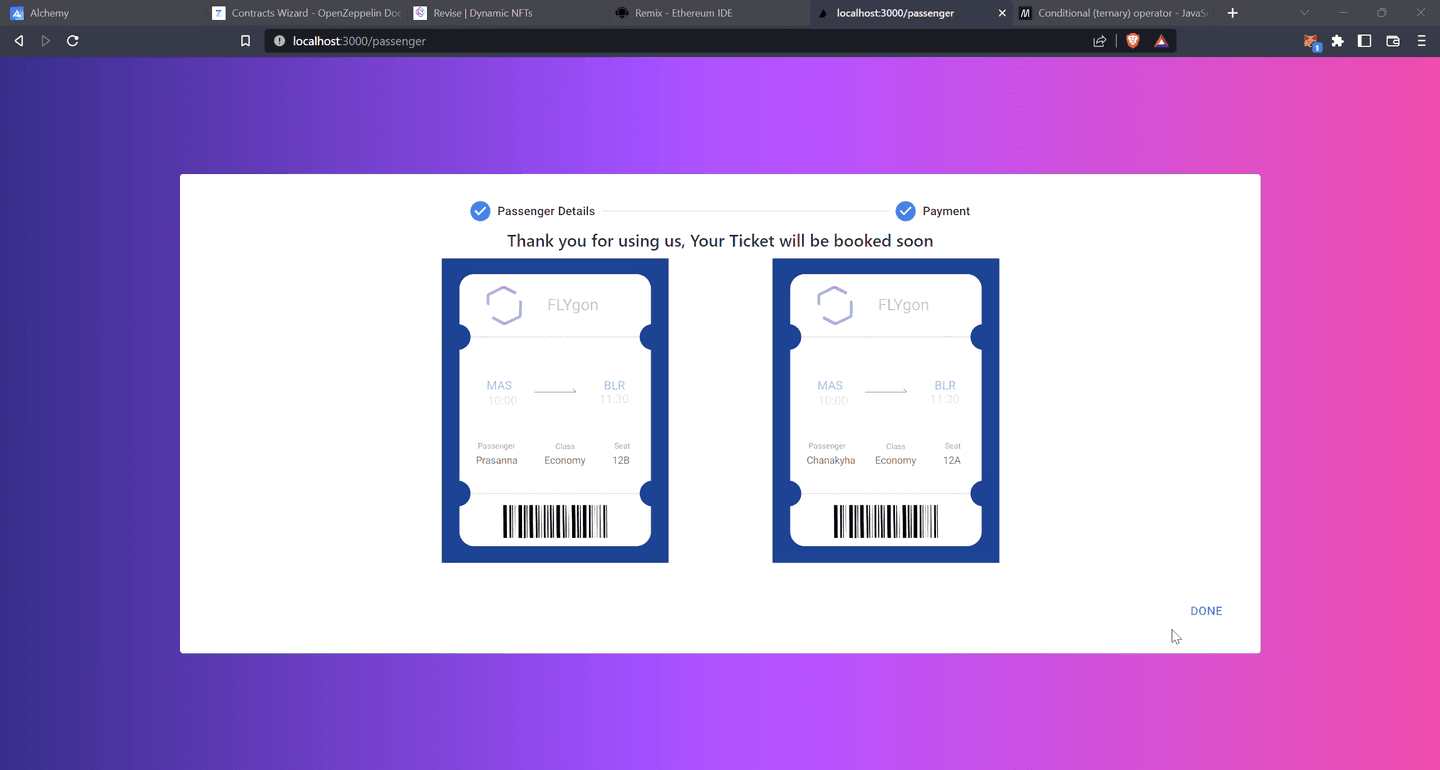Screen dimensions: 1440x770
Task: Click the browser back arrow
Action: point(18,41)
